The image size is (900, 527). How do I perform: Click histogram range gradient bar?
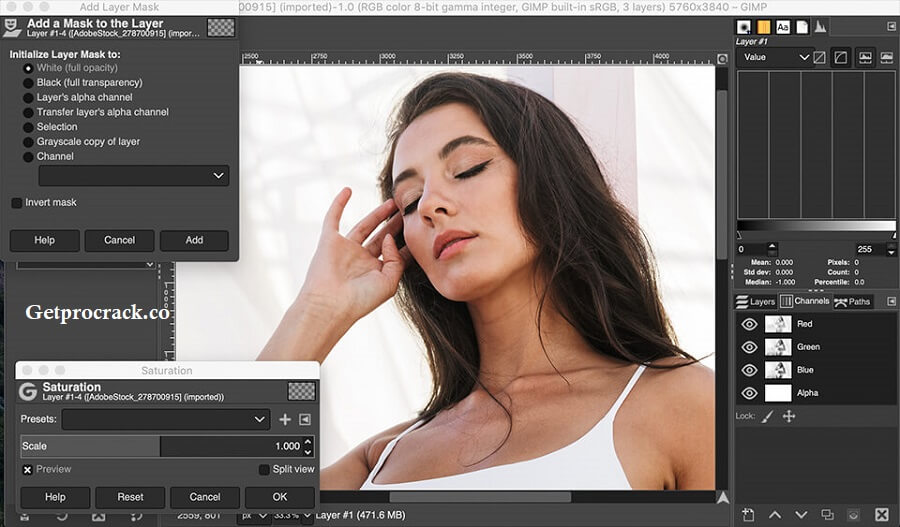(x=816, y=226)
